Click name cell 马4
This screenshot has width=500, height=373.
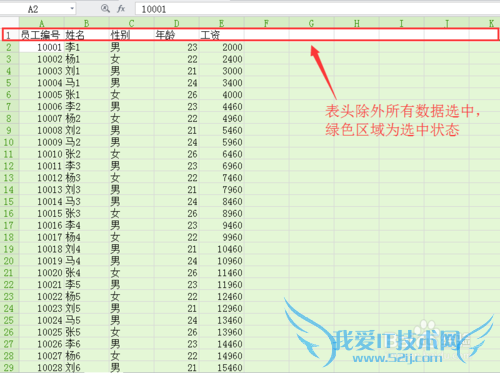[x=86, y=261]
